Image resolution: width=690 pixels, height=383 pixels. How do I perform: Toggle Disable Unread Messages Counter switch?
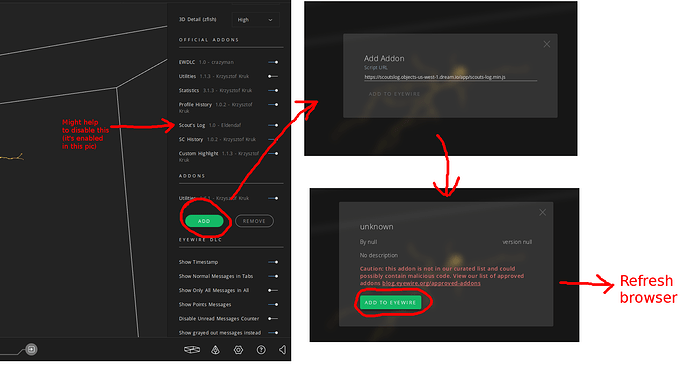pyautogui.click(x=273, y=318)
